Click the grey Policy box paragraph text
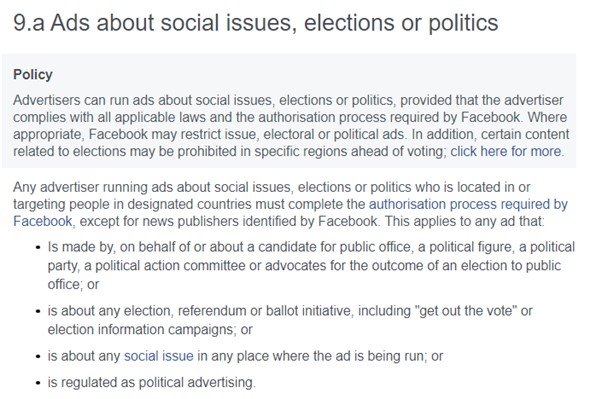 291,126
